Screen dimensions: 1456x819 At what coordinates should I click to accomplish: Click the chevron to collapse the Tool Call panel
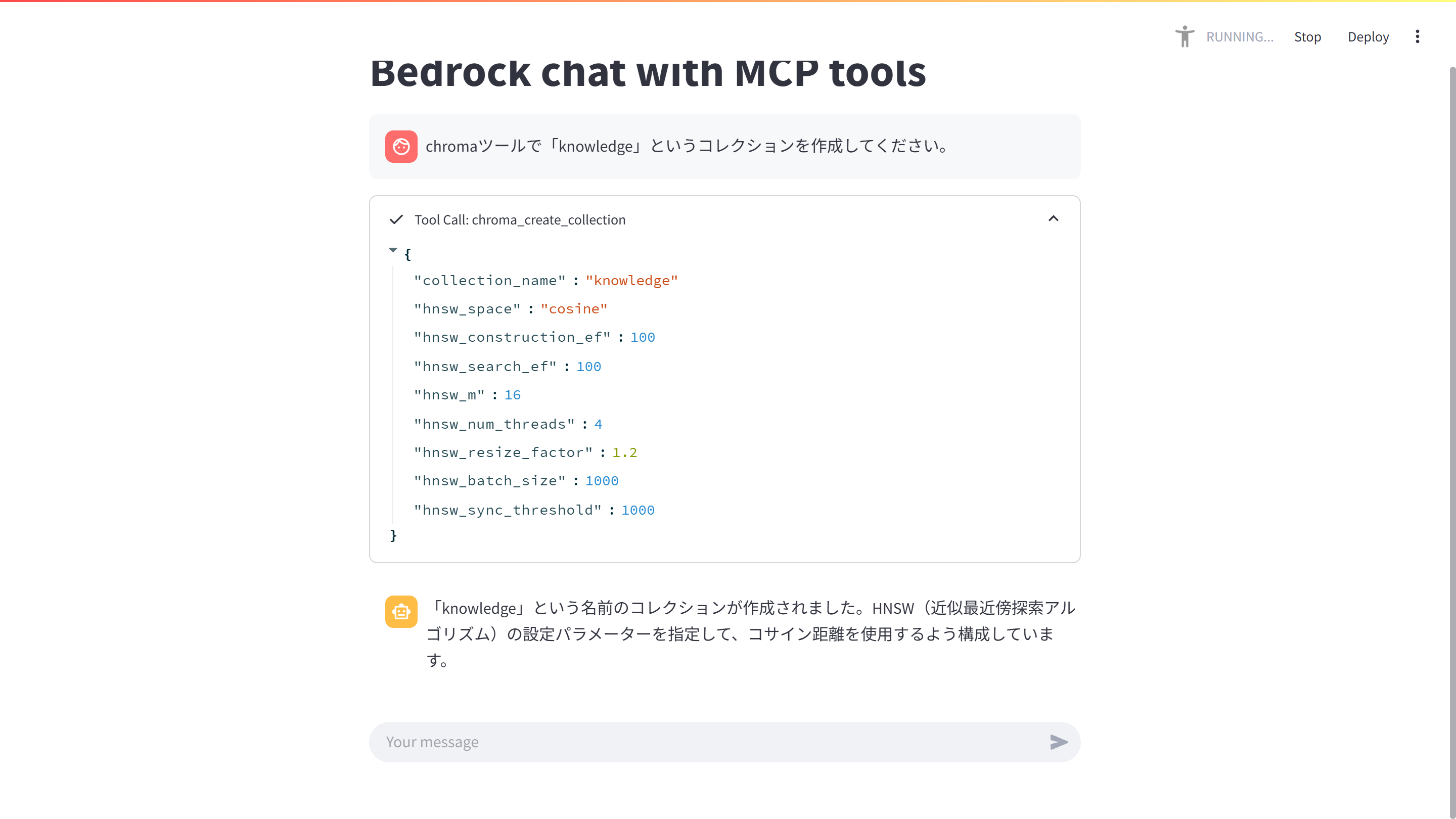pyautogui.click(x=1053, y=218)
